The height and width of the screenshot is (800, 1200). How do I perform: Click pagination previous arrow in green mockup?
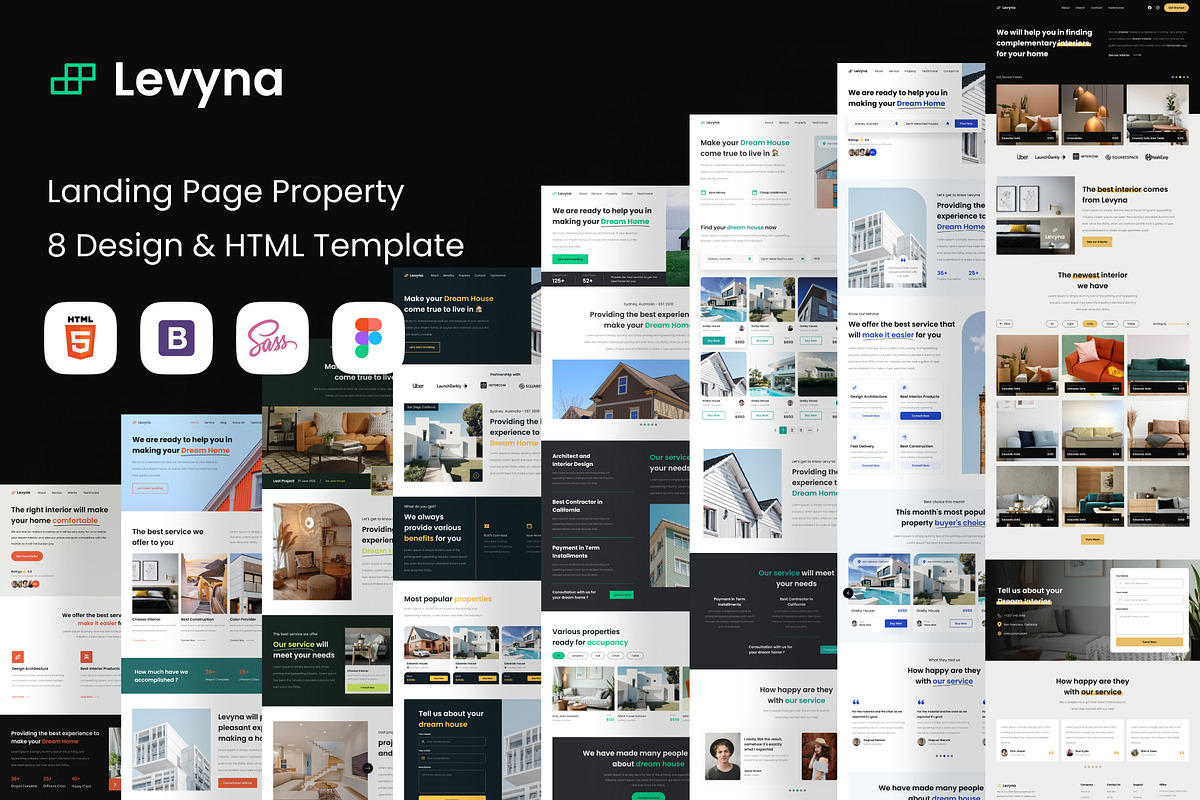(775, 430)
